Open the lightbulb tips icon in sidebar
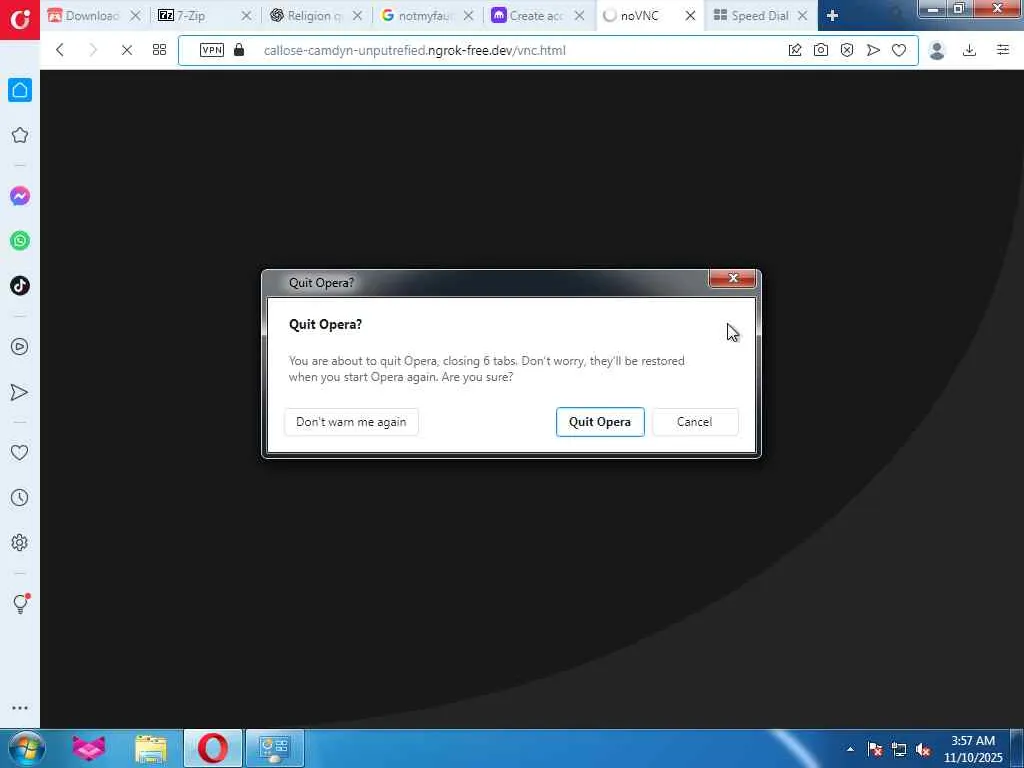This screenshot has height=768, width=1024. (x=20, y=603)
